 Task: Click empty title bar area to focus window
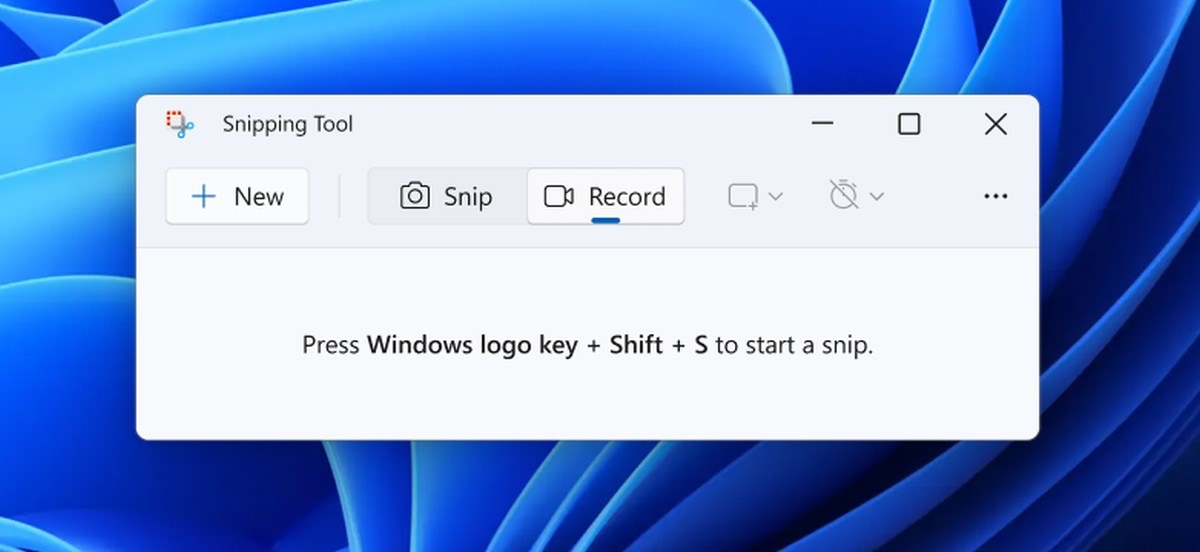pyautogui.click(x=580, y=124)
